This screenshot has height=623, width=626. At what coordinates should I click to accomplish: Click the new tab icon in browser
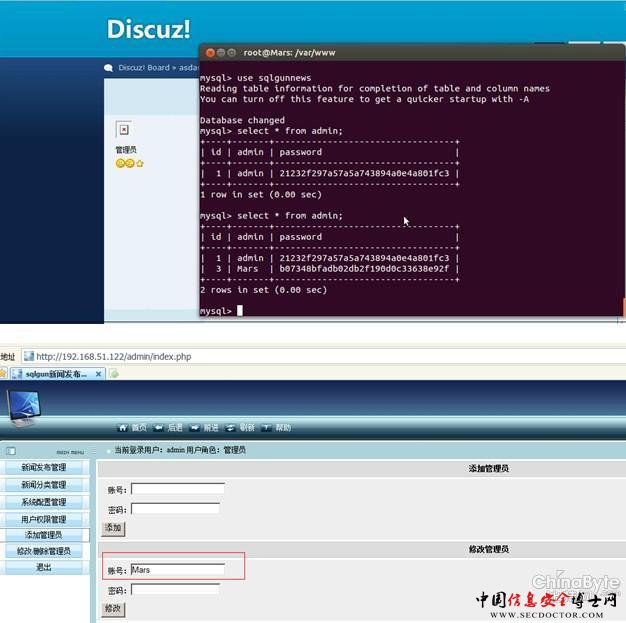pyautogui.click(x=114, y=374)
